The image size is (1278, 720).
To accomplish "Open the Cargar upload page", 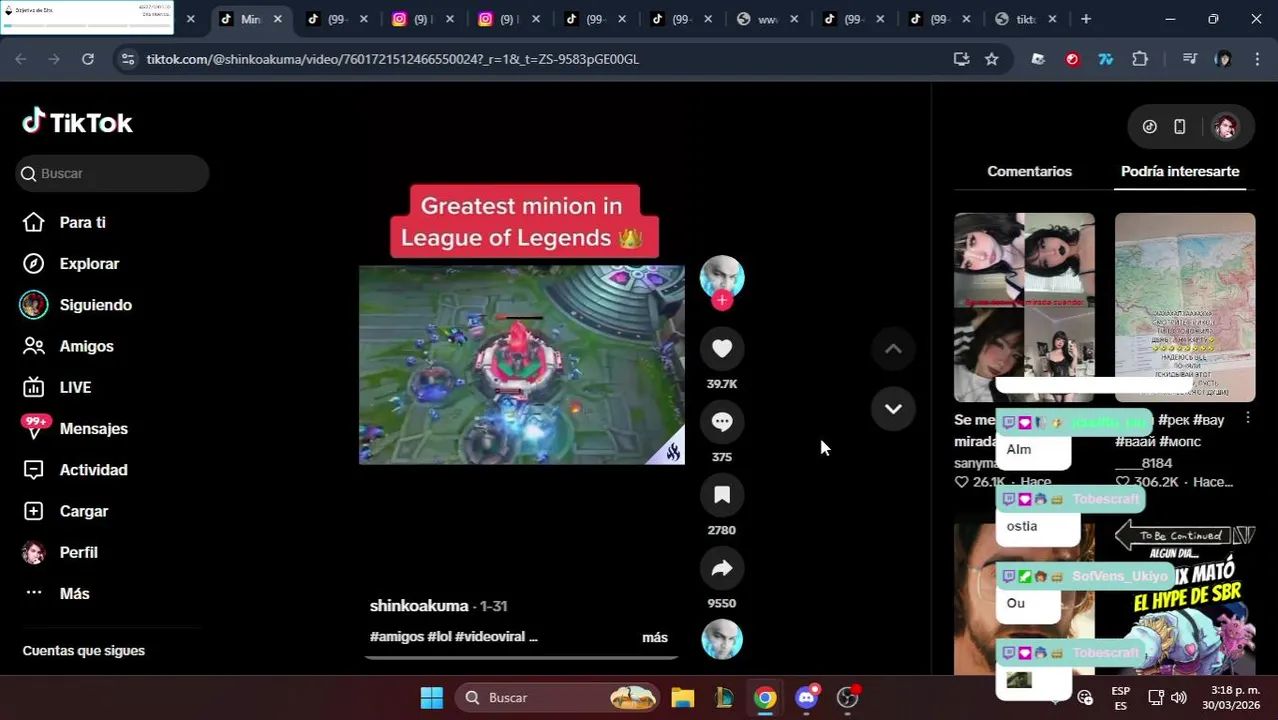I will tap(83, 511).
